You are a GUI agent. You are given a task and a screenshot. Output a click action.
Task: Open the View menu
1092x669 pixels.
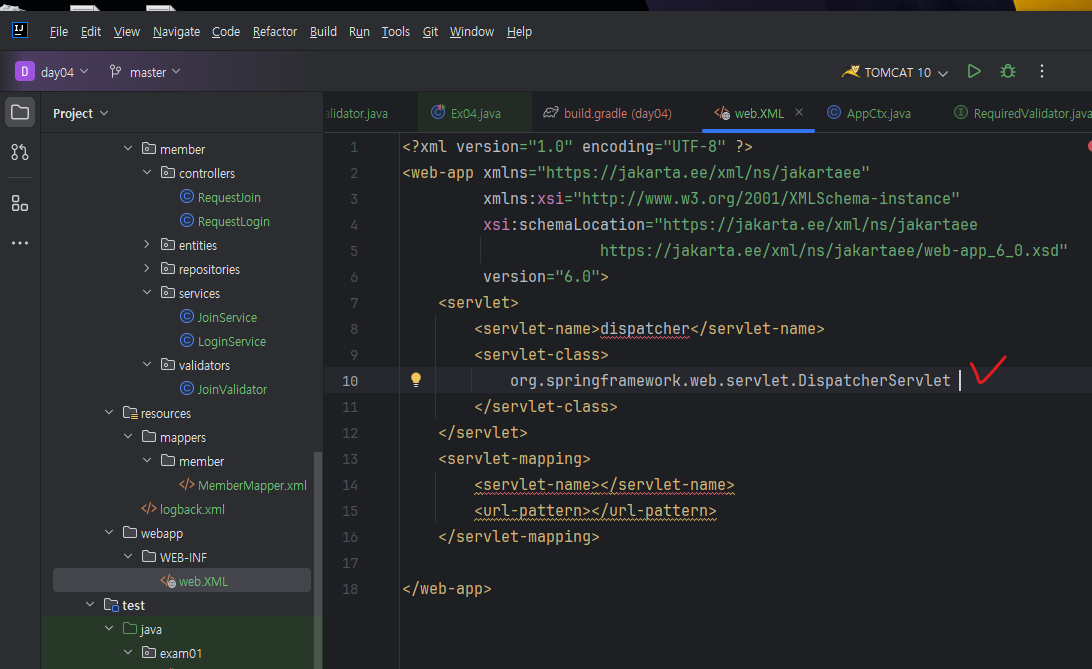[127, 31]
